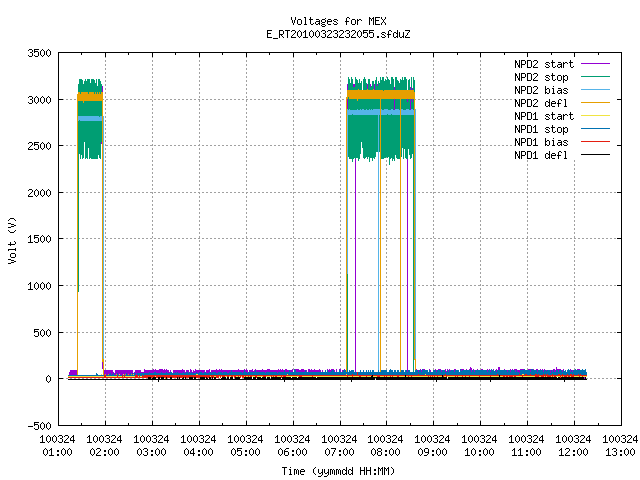
Task: Click the 'NPD2 defl' legend label
Action: (541, 103)
